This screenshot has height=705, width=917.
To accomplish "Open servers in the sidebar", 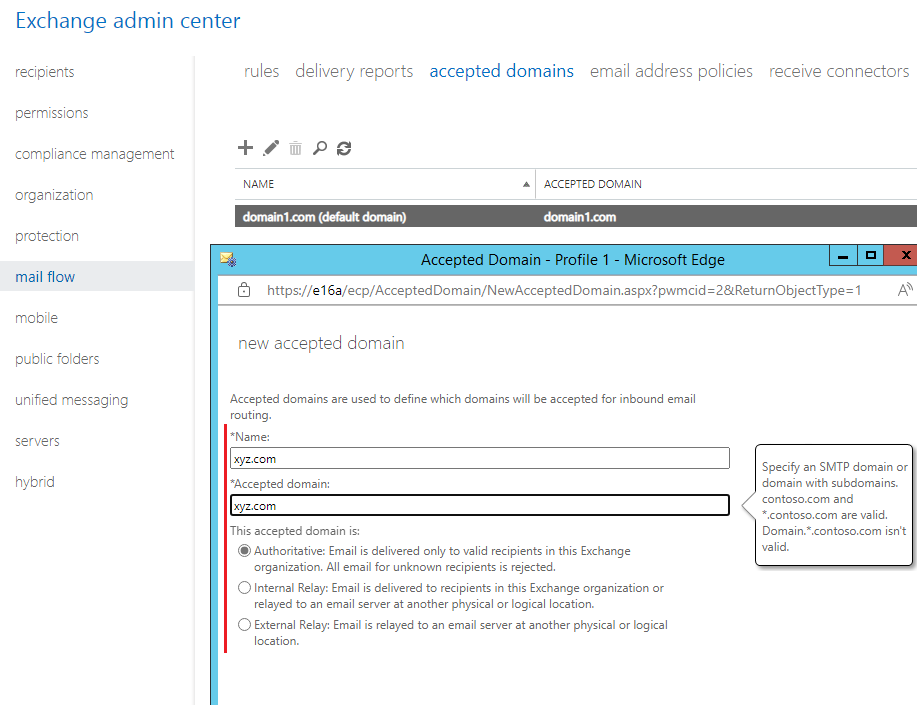I will point(37,441).
